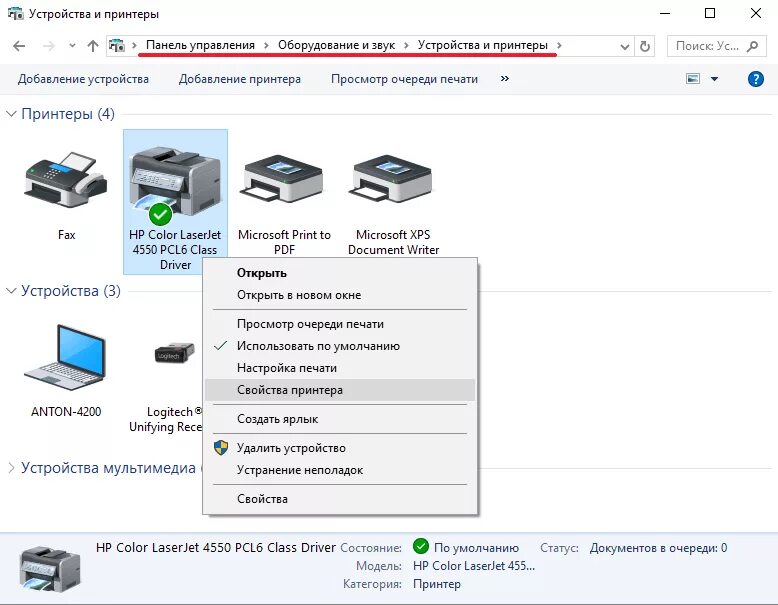This screenshot has height=605, width=778.
Task: Click the printer thumbnail in details pane
Action: [x=50, y=569]
